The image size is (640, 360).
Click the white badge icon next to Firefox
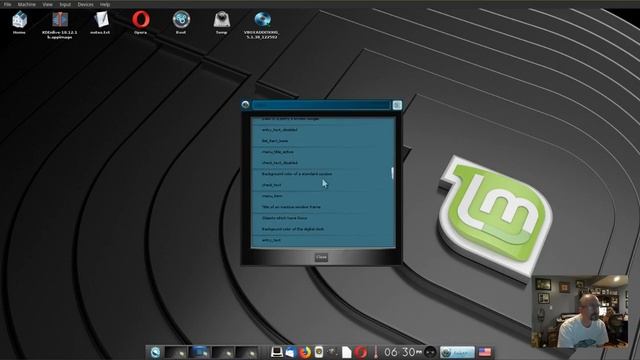[x=319, y=352]
